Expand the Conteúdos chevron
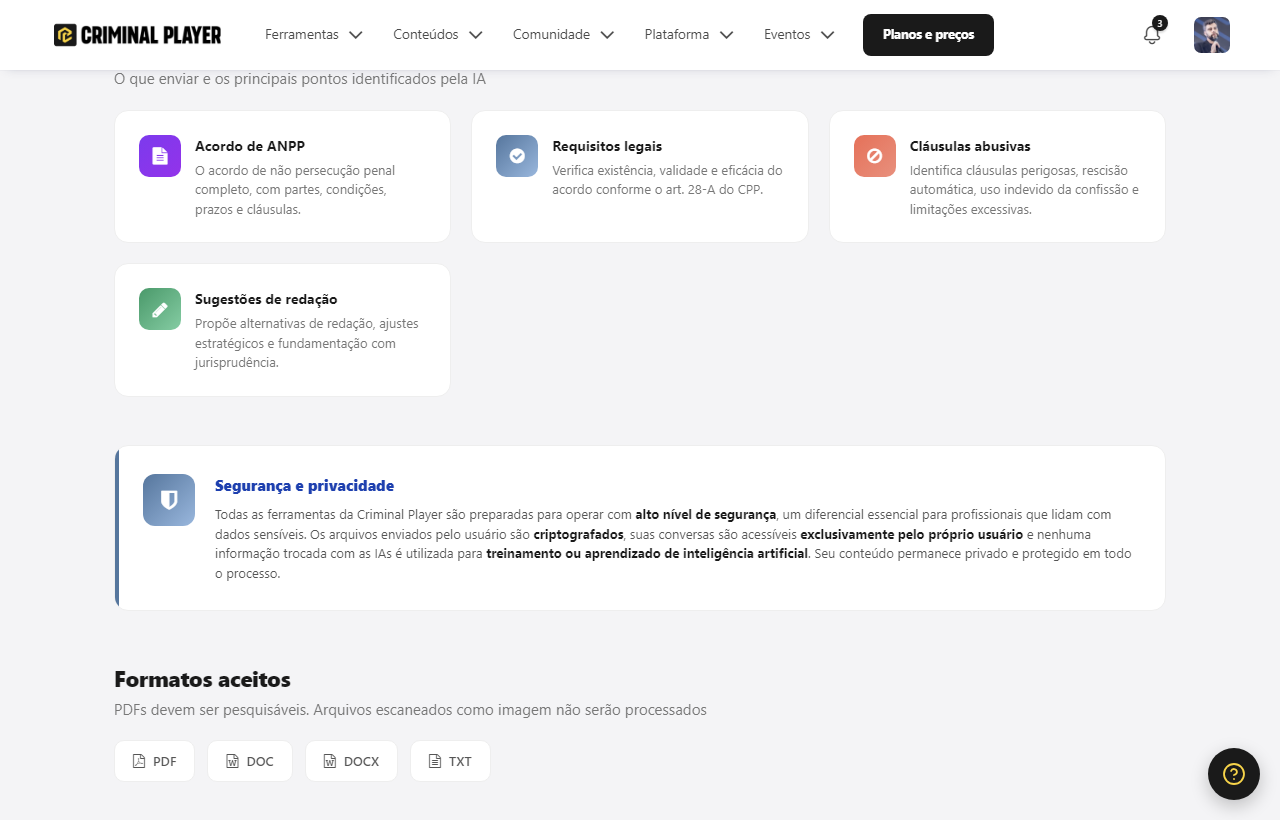The image size is (1280, 820). click(x=475, y=35)
